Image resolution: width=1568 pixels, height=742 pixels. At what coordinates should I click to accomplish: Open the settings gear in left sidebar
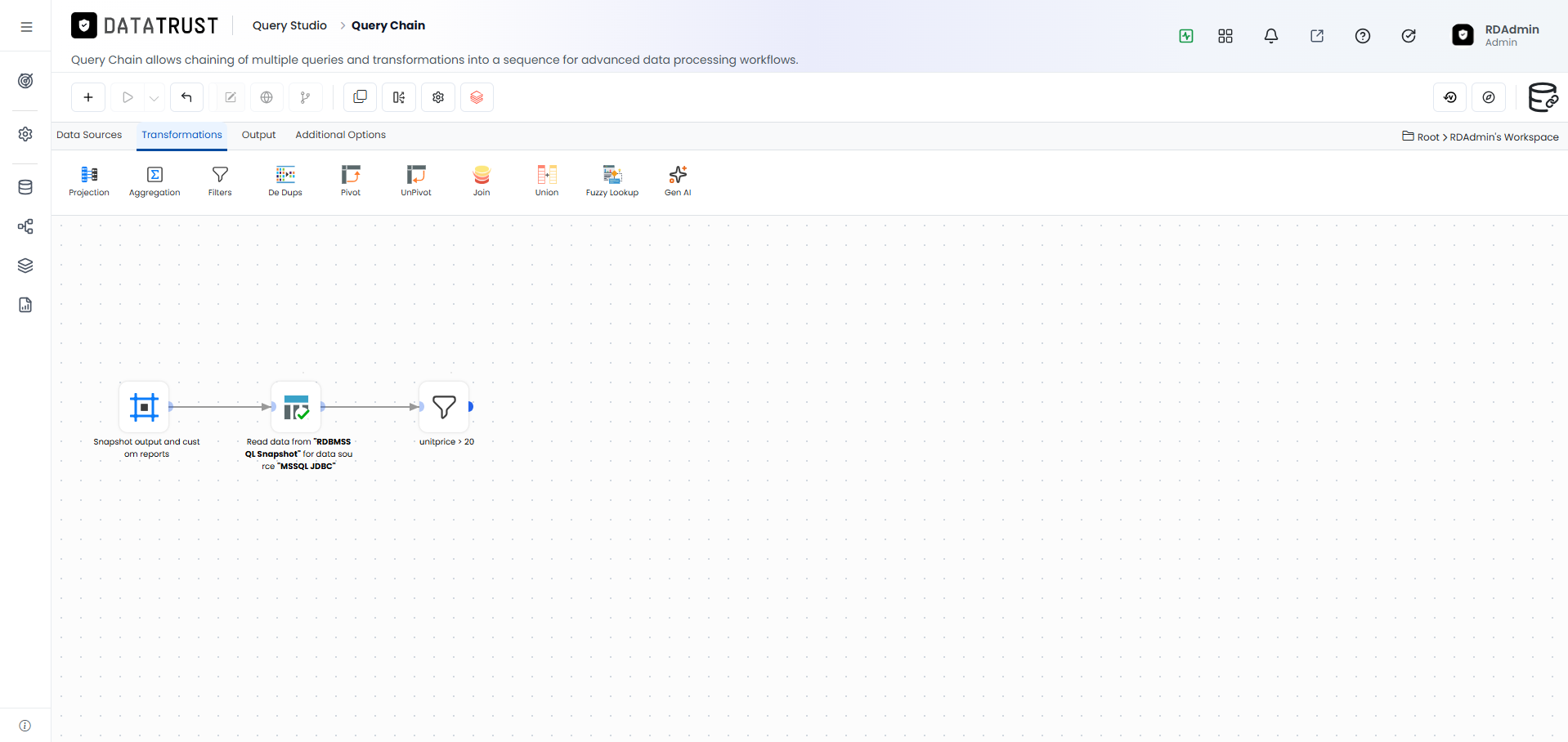pos(25,134)
